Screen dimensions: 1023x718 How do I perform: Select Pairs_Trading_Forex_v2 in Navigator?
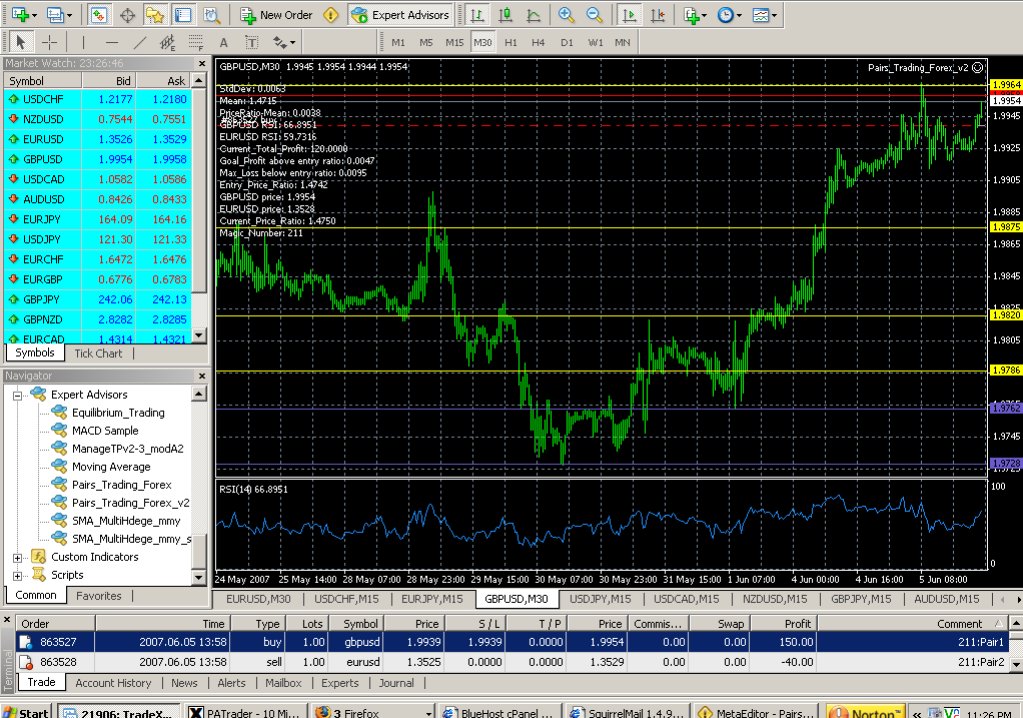[x=130, y=503]
